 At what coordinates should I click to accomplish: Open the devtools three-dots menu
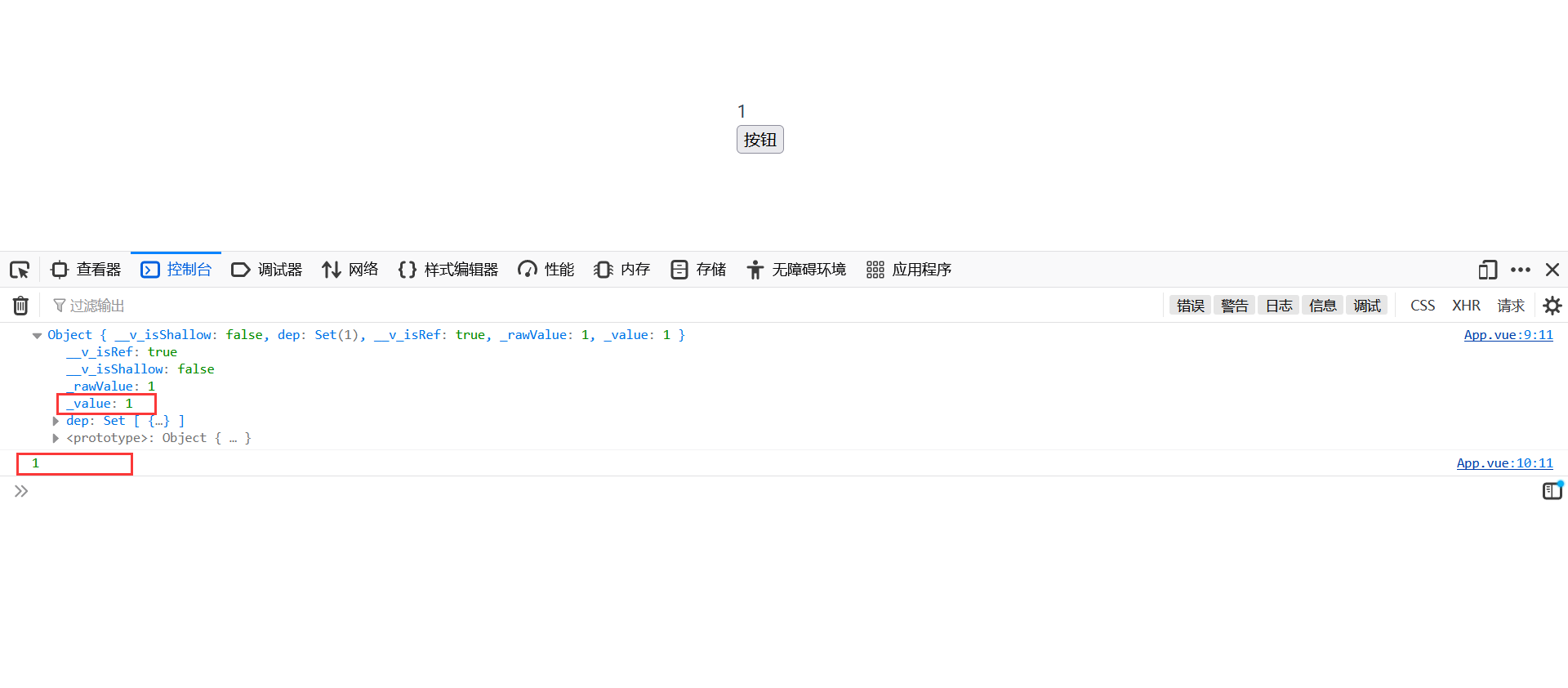click(1521, 270)
